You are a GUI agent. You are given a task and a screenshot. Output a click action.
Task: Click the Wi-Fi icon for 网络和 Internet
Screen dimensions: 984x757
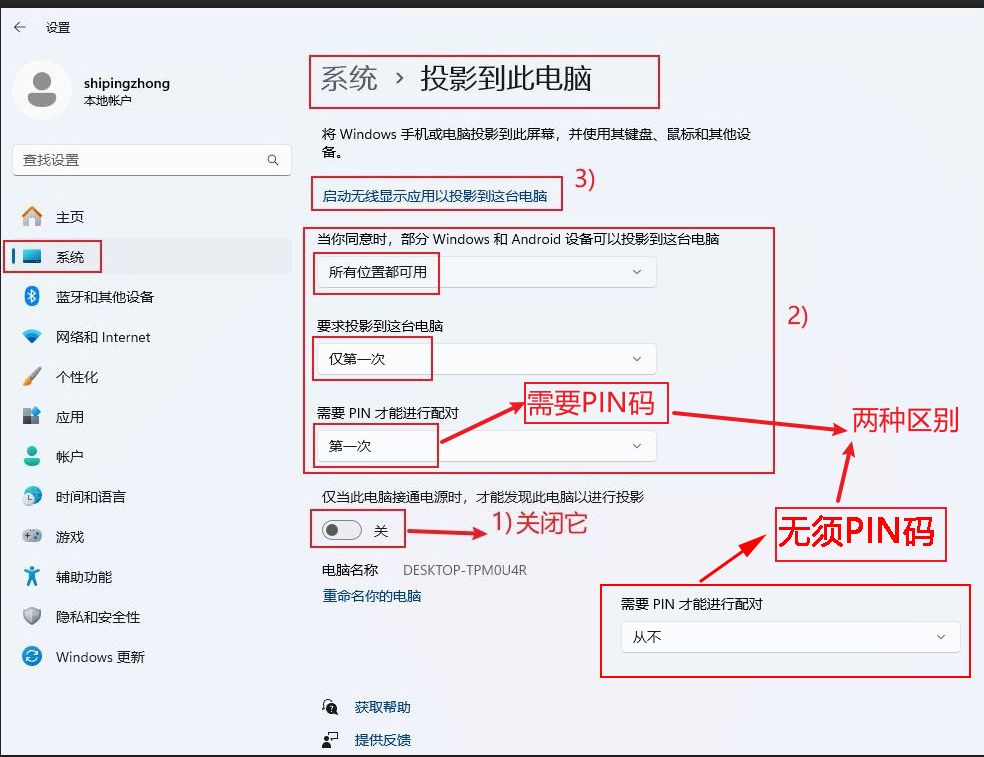(33, 337)
